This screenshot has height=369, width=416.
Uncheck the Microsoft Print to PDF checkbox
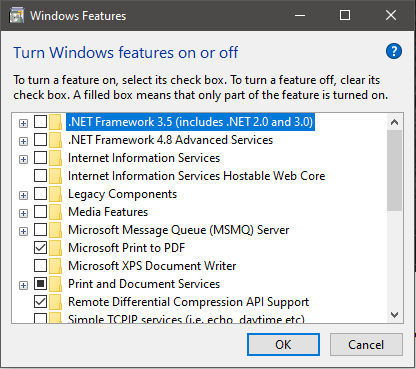pyautogui.click(x=40, y=248)
